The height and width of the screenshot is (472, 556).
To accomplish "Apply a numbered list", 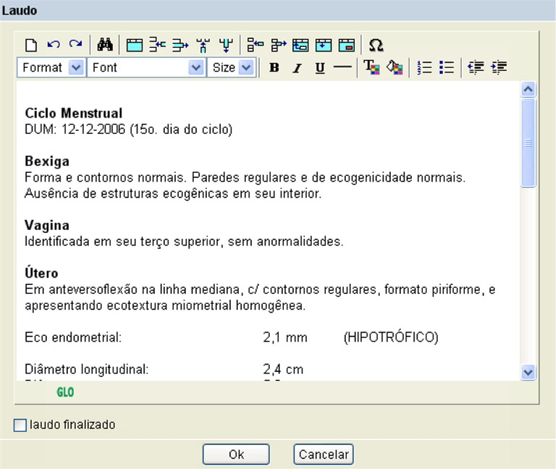I will pos(424,67).
